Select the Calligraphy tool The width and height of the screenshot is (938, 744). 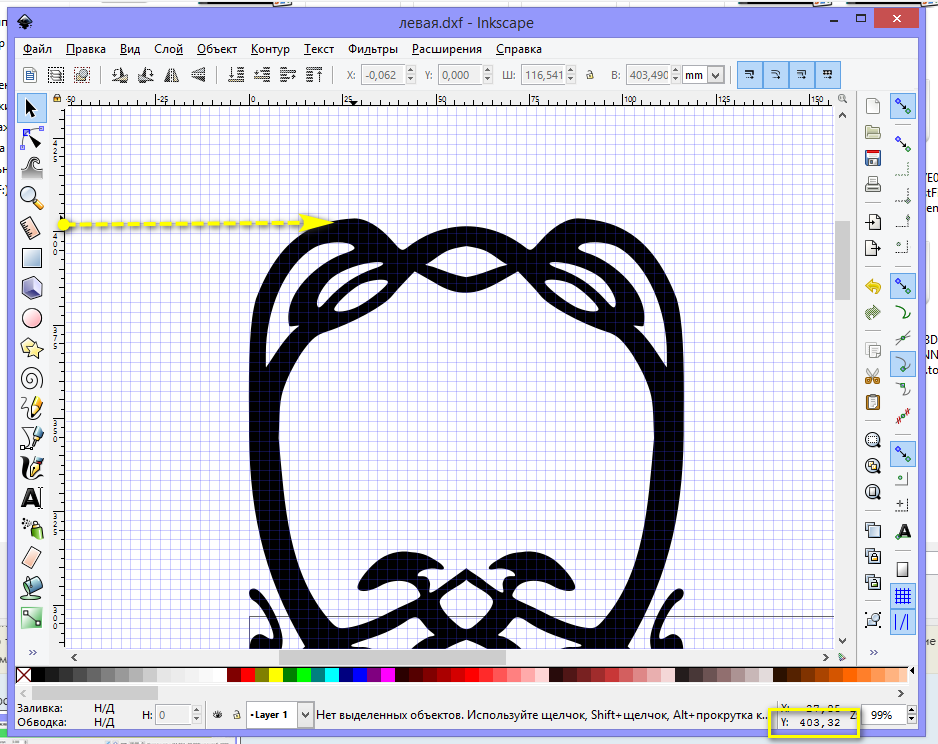tap(31, 468)
